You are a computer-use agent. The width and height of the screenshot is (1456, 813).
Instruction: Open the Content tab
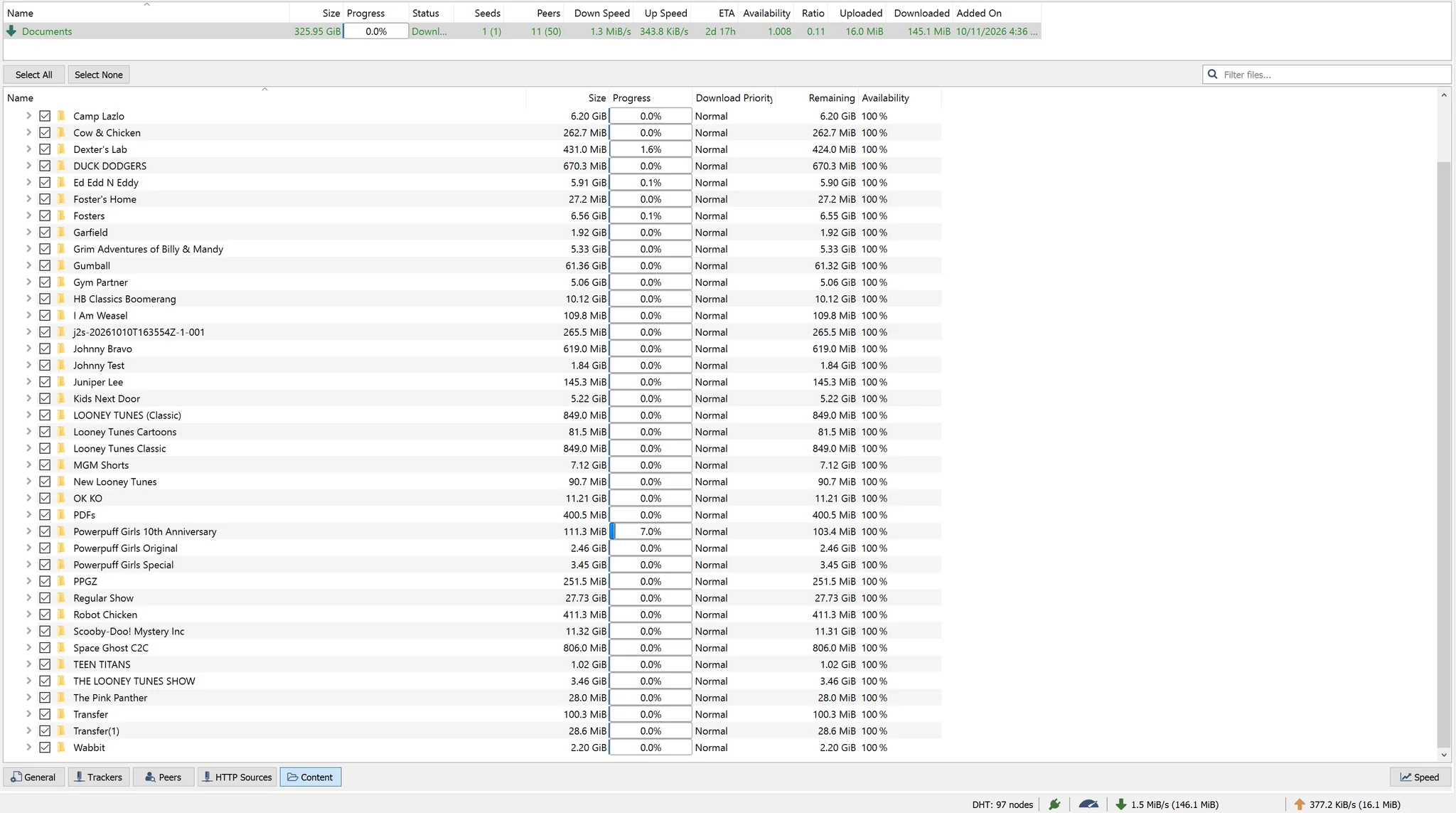coord(311,777)
